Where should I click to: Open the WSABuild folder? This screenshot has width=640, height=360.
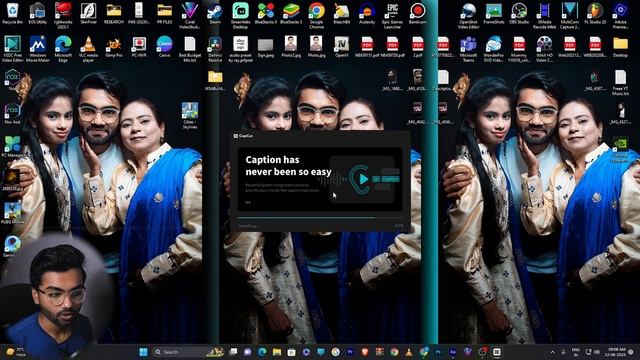(x=215, y=80)
